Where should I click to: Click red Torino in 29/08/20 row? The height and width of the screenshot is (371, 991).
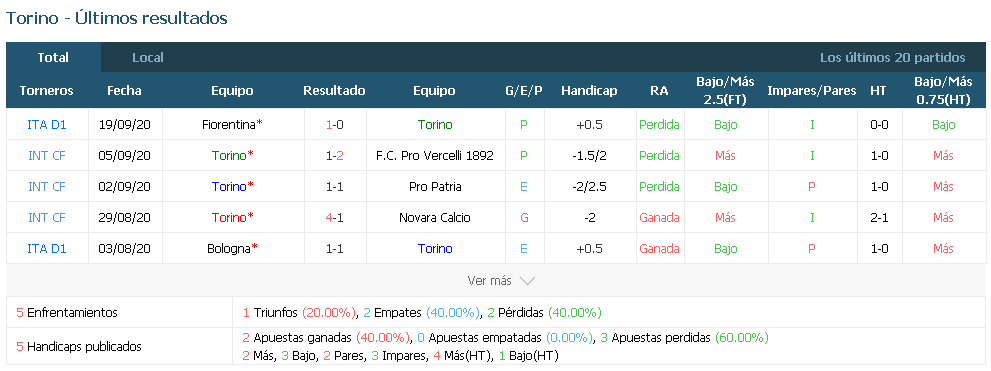click(229, 217)
